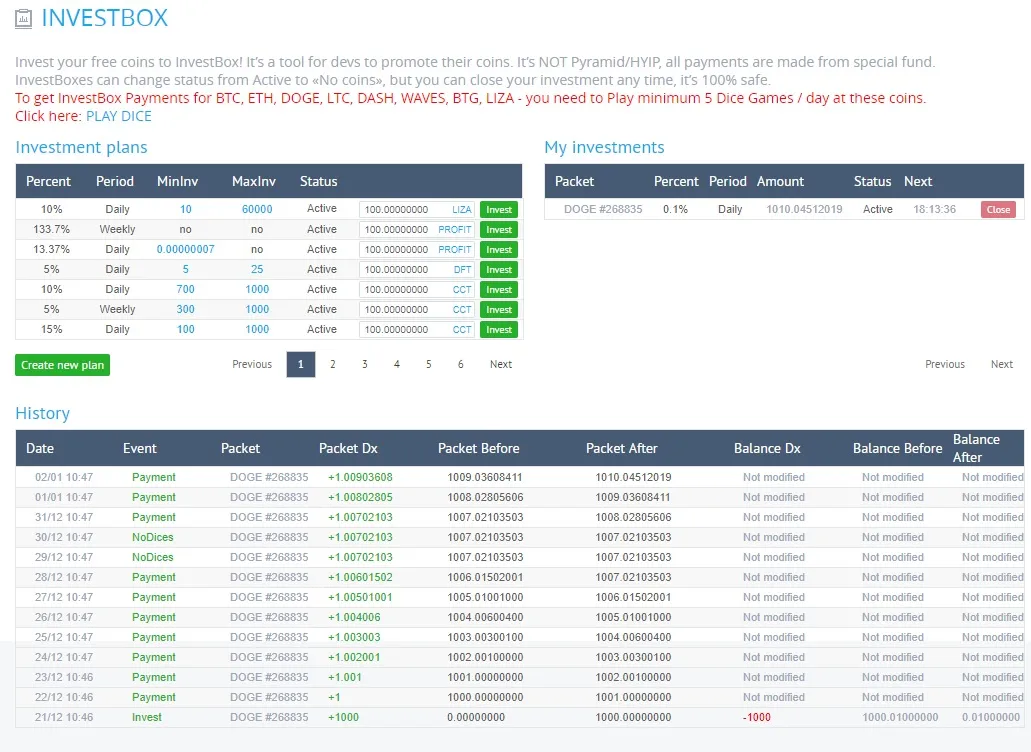
Task: Go to page 3 of investment plans
Action: pos(365,364)
